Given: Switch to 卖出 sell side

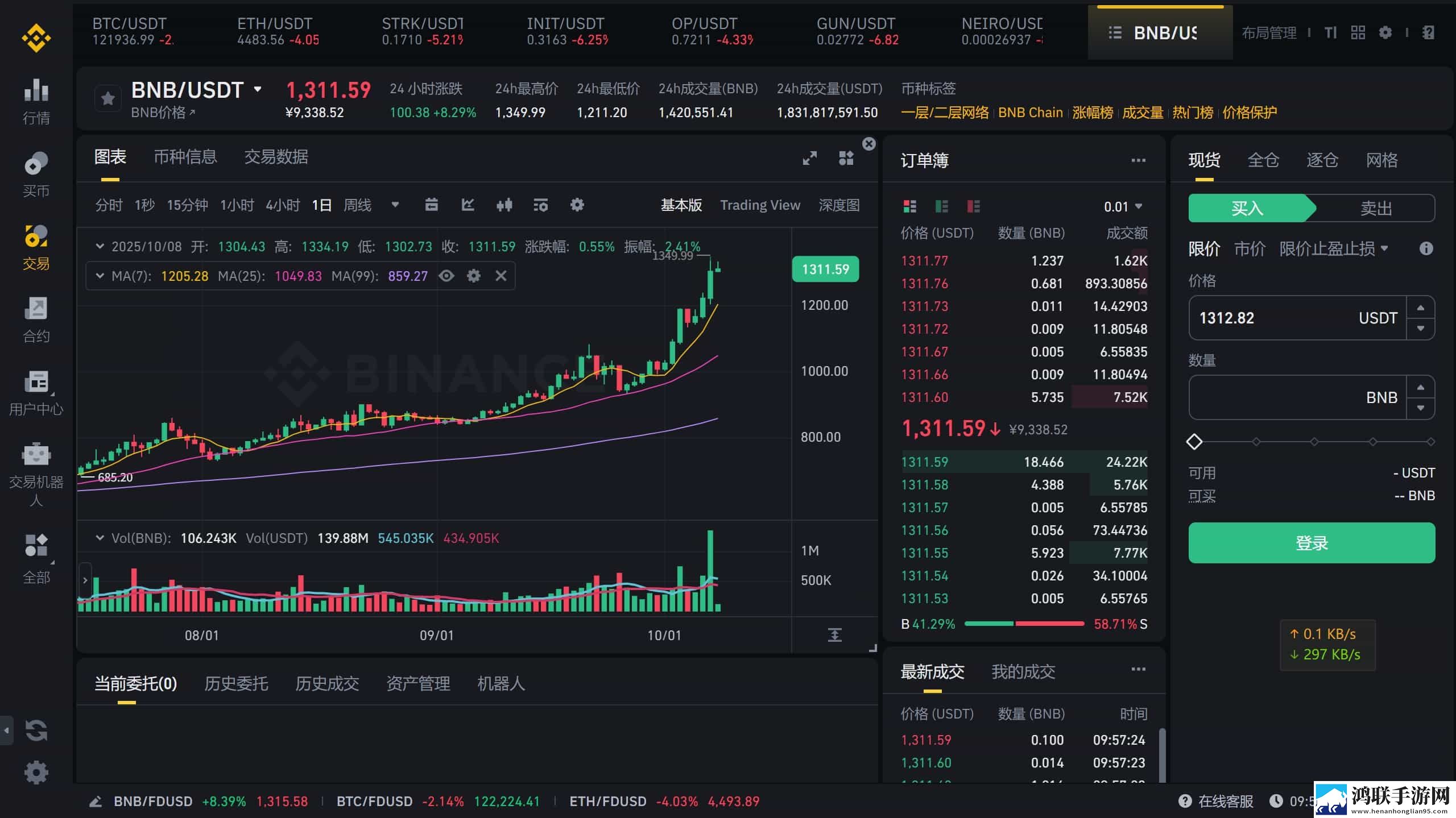Looking at the screenshot, I should tap(1376, 208).
